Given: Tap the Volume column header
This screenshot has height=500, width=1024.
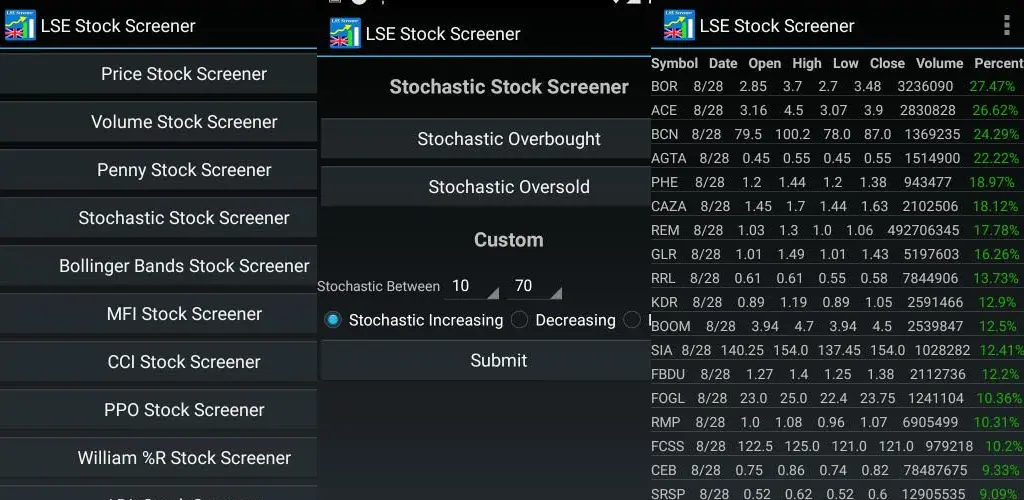Looking at the screenshot, I should (x=939, y=63).
